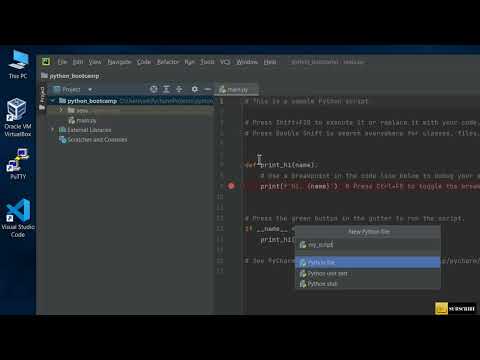Choose Python unit test in the popup
Screen dimensions: 480x360
coord(368,274)
